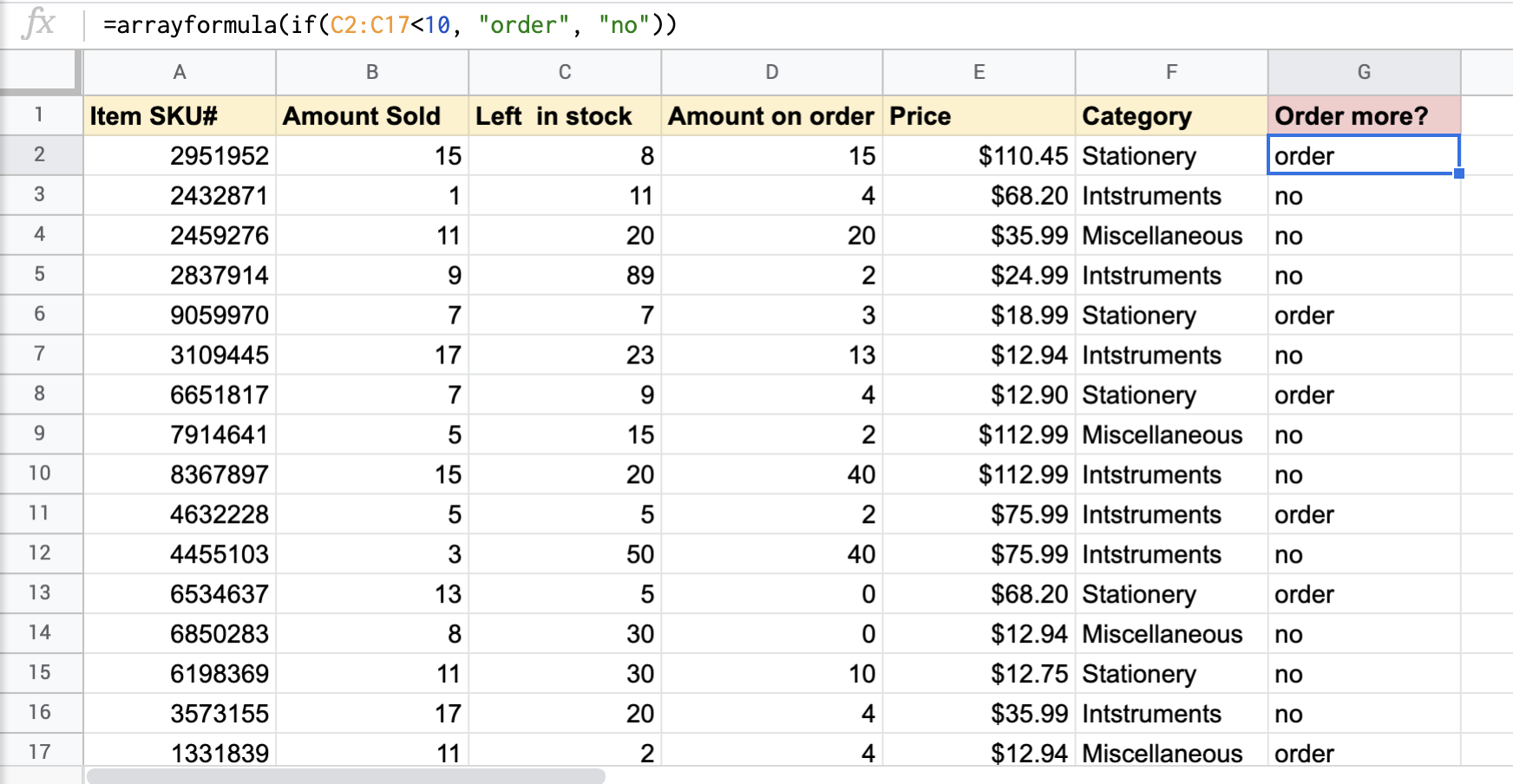Screen dimensions: 1513x784
Task: Click the 'order' cell in G2
Action: (1364, 155)
